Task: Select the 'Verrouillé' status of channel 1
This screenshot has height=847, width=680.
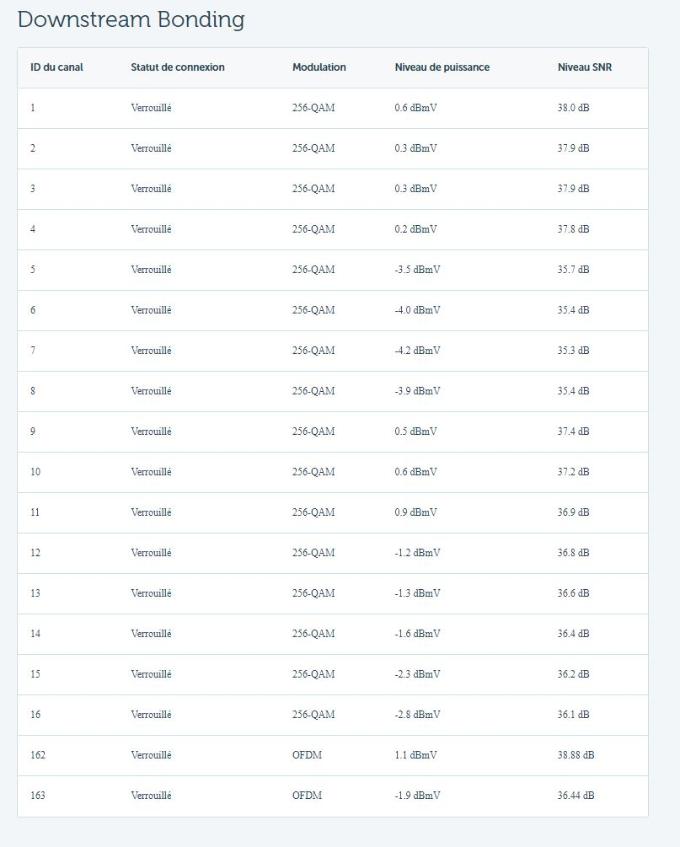Action: pyautogui.click(x=151, y=108)
